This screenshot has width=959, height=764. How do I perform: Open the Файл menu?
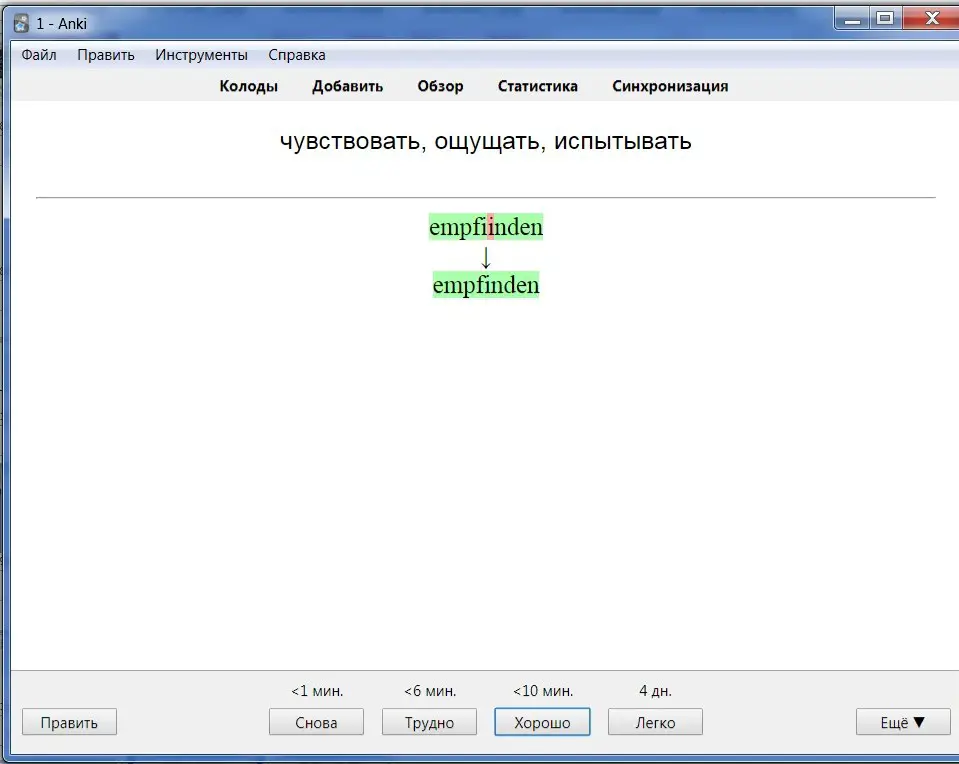point(39,55)
